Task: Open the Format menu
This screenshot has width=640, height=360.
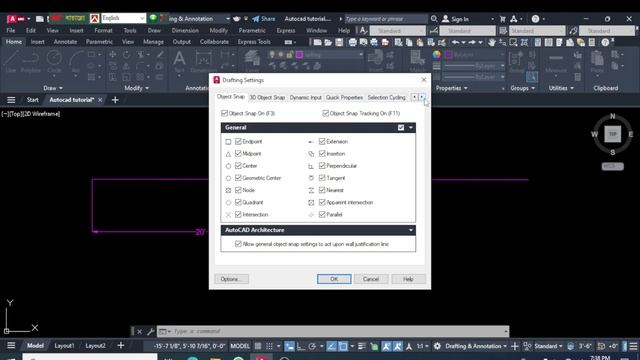Action: (103, 31)
